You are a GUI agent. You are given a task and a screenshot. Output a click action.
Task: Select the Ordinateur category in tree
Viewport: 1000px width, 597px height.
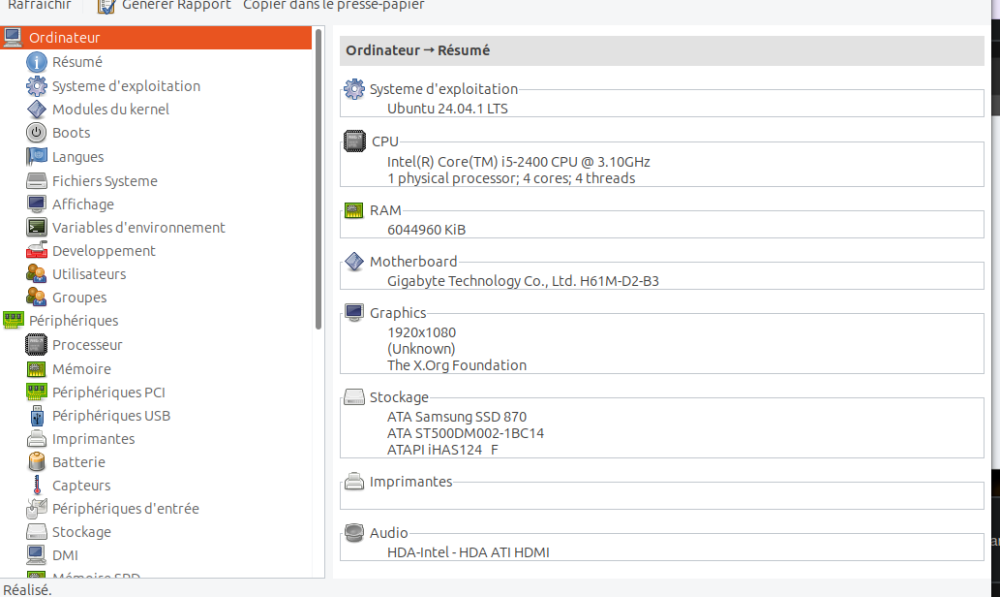tap(64, 38)
